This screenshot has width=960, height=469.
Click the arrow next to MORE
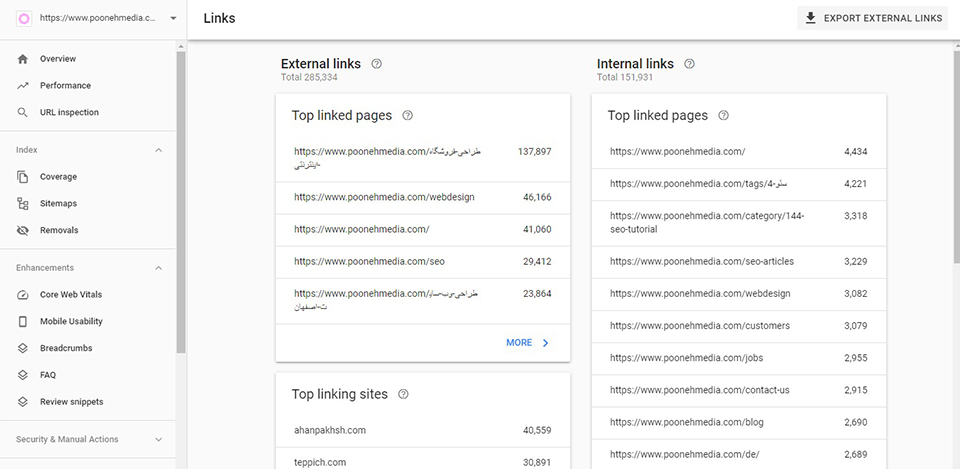[x=546, y=343]
